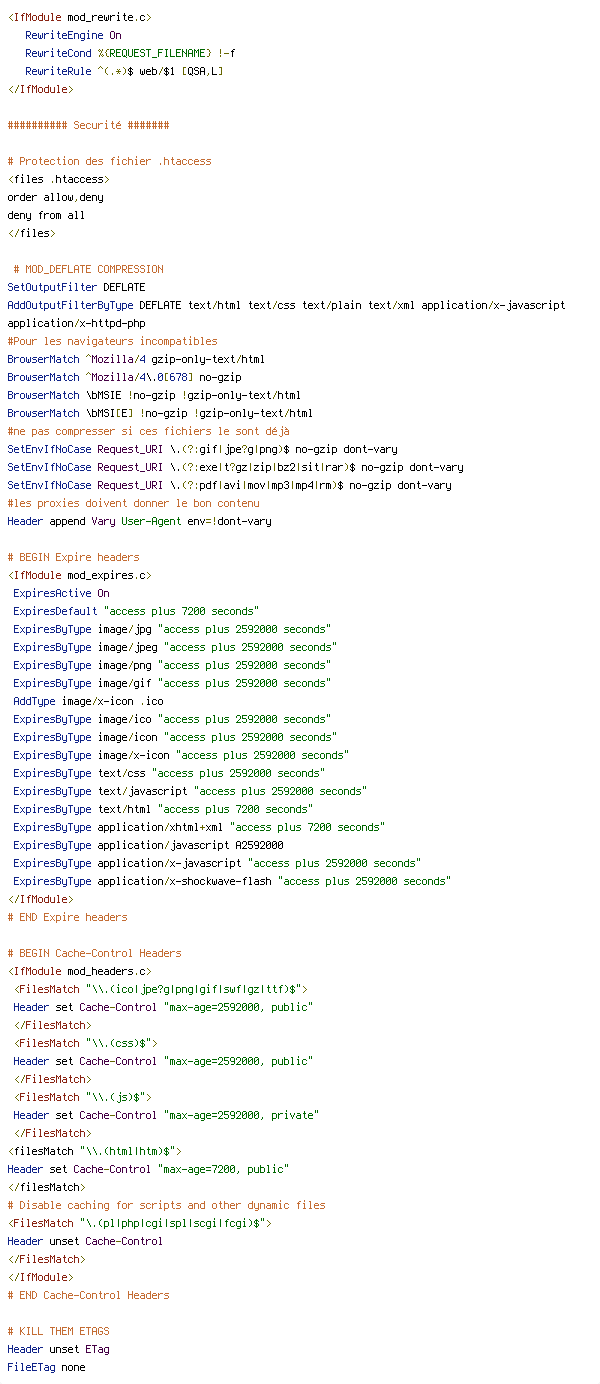Click the ExpiresDefault 7200 seconds line
Image resolution: width=600 pixels, height=1384 pixels.
[136, 611]
